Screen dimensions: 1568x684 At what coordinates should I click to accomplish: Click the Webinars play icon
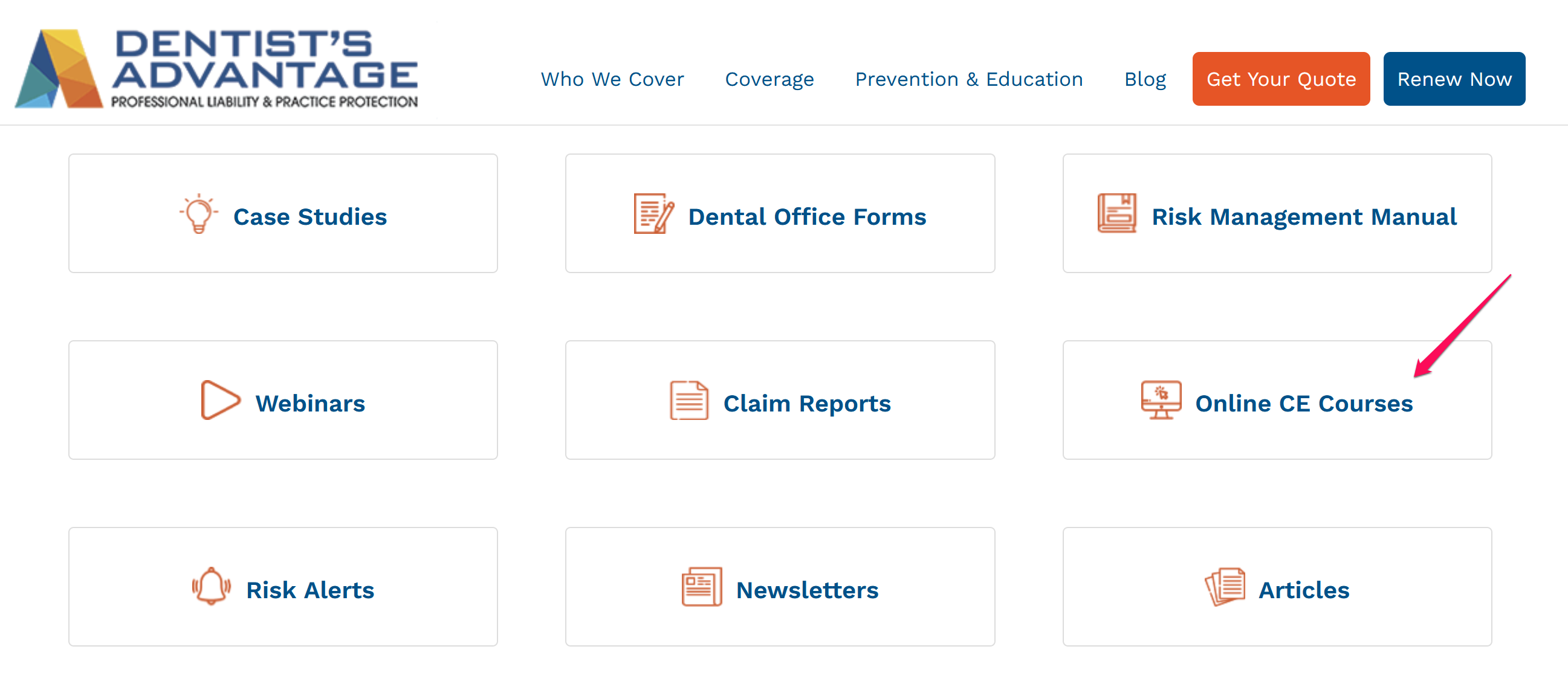coord(221,400)
